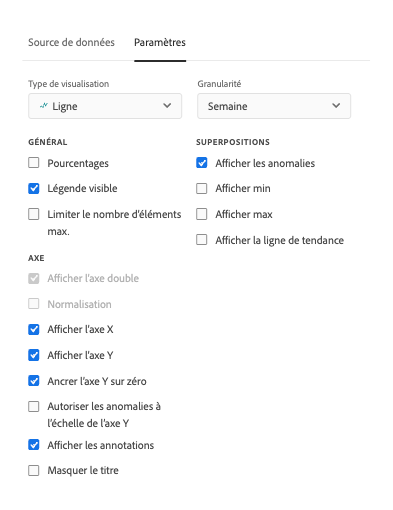
Task: Check the Afficher max option
Action: point(202,214)
